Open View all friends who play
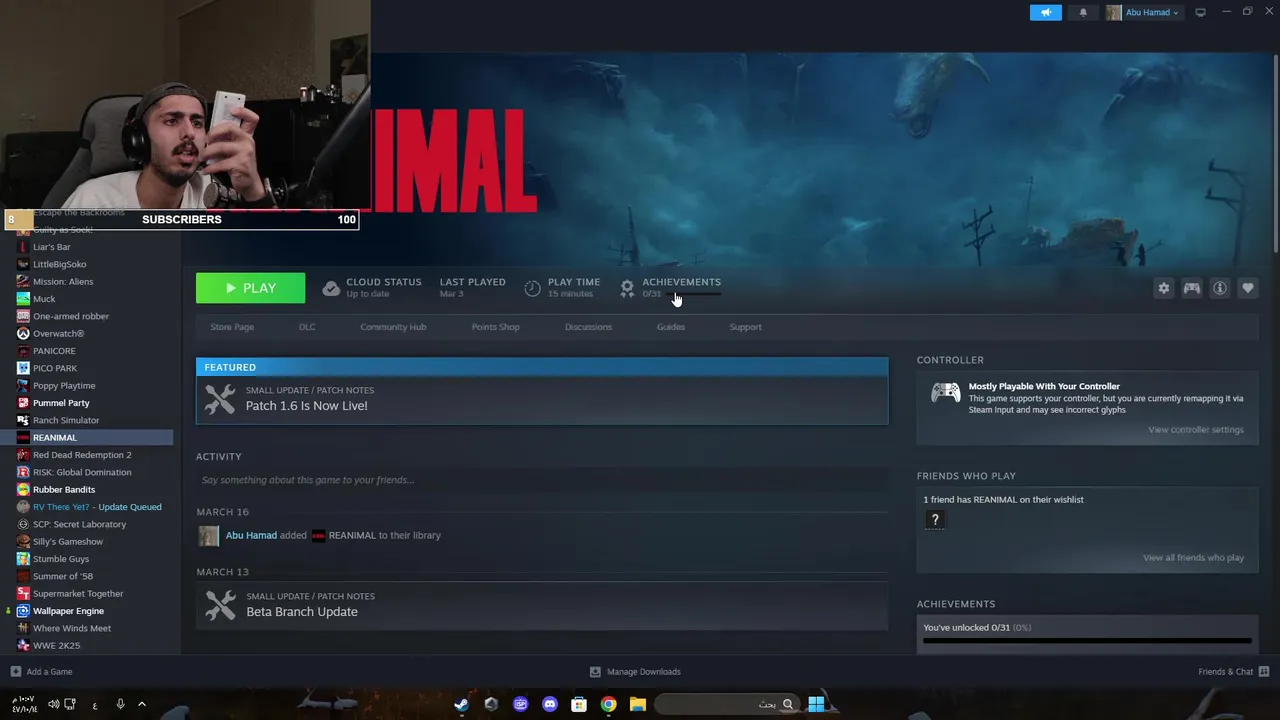 1193,558
